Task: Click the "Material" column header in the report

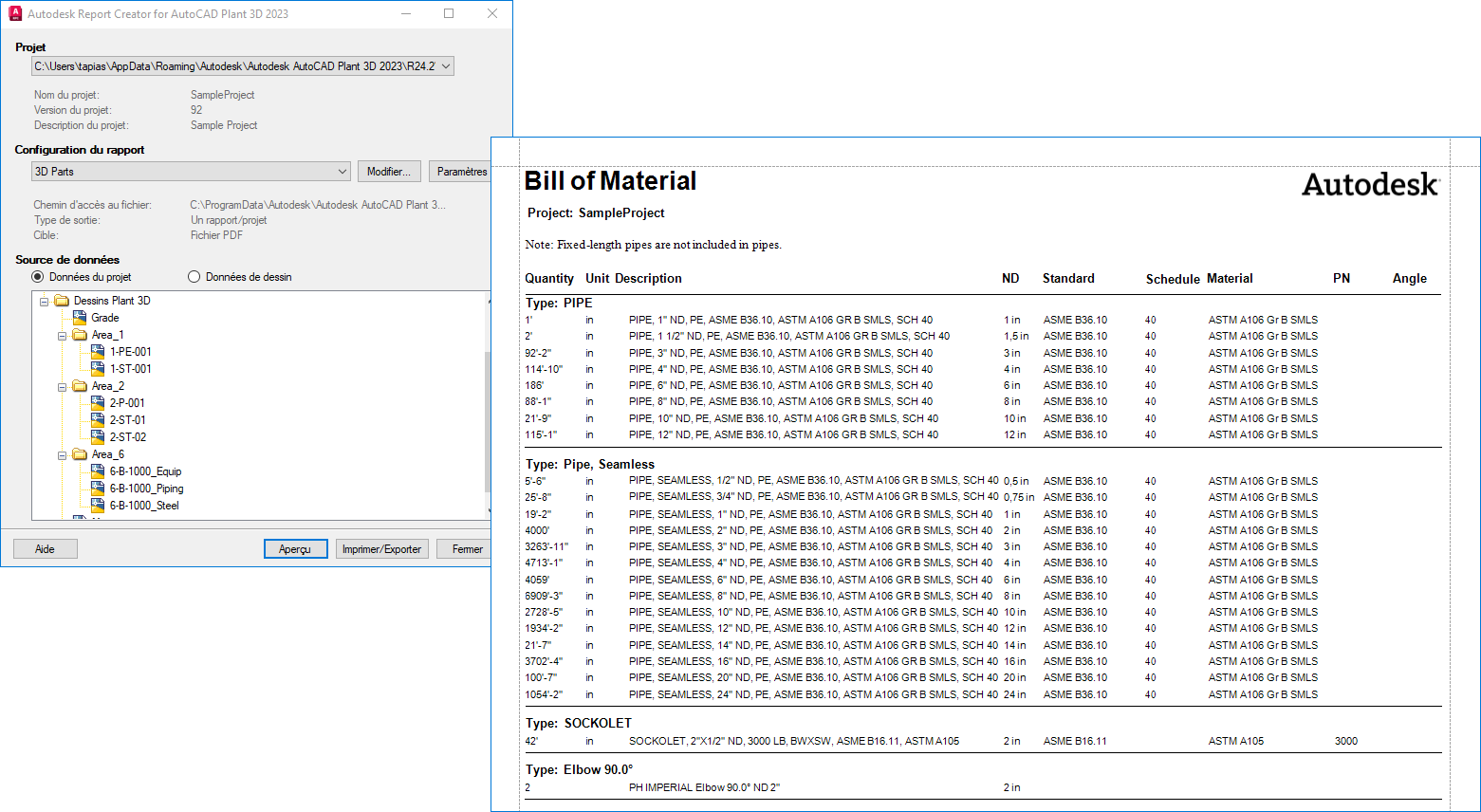Action: (1230, 279)
